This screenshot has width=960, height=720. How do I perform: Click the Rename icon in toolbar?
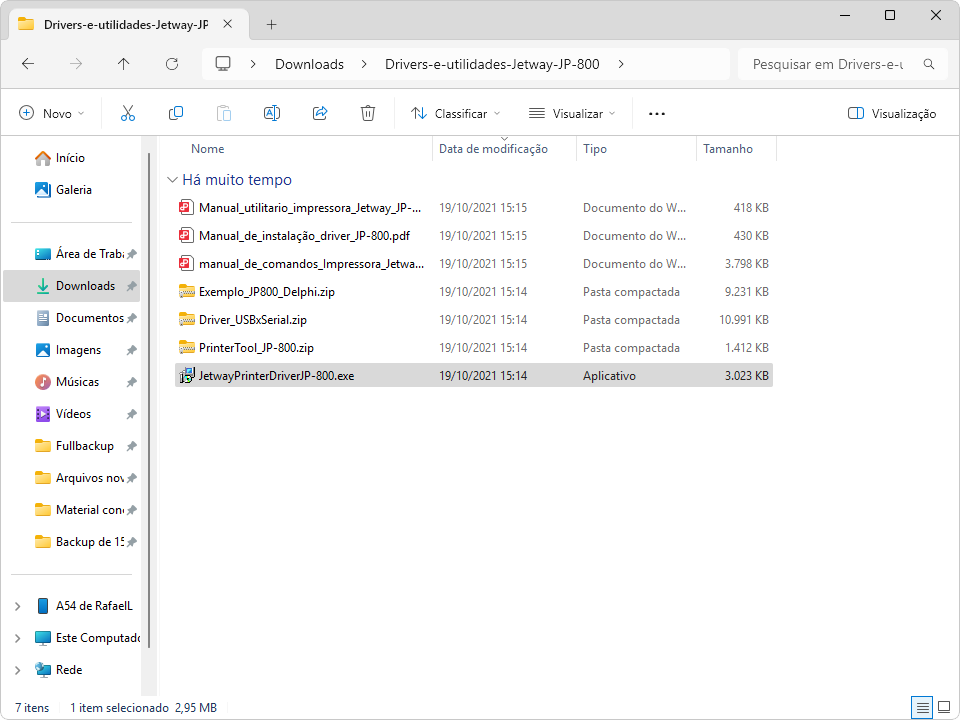(272, 113)
